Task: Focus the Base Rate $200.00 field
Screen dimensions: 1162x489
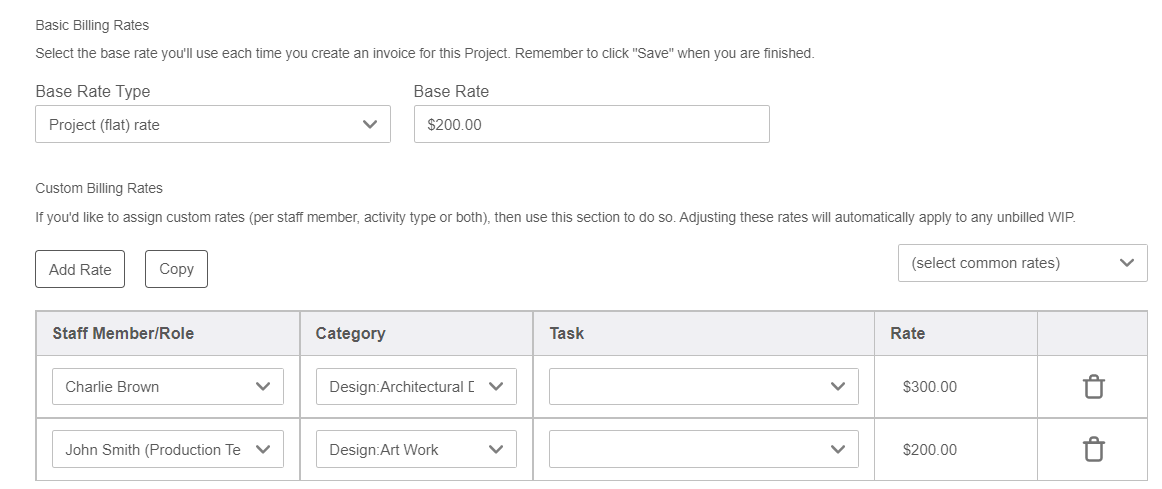Action: (591, 125)
